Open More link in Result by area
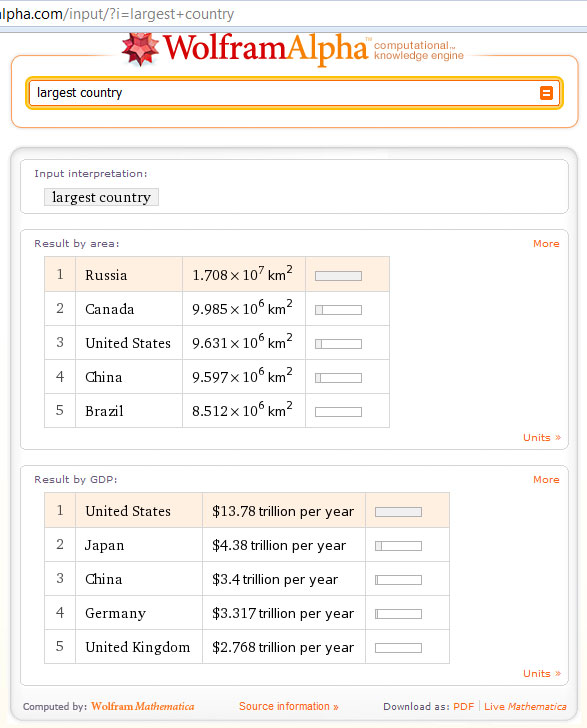The image size is (587, 728). [x=546, y=244]
